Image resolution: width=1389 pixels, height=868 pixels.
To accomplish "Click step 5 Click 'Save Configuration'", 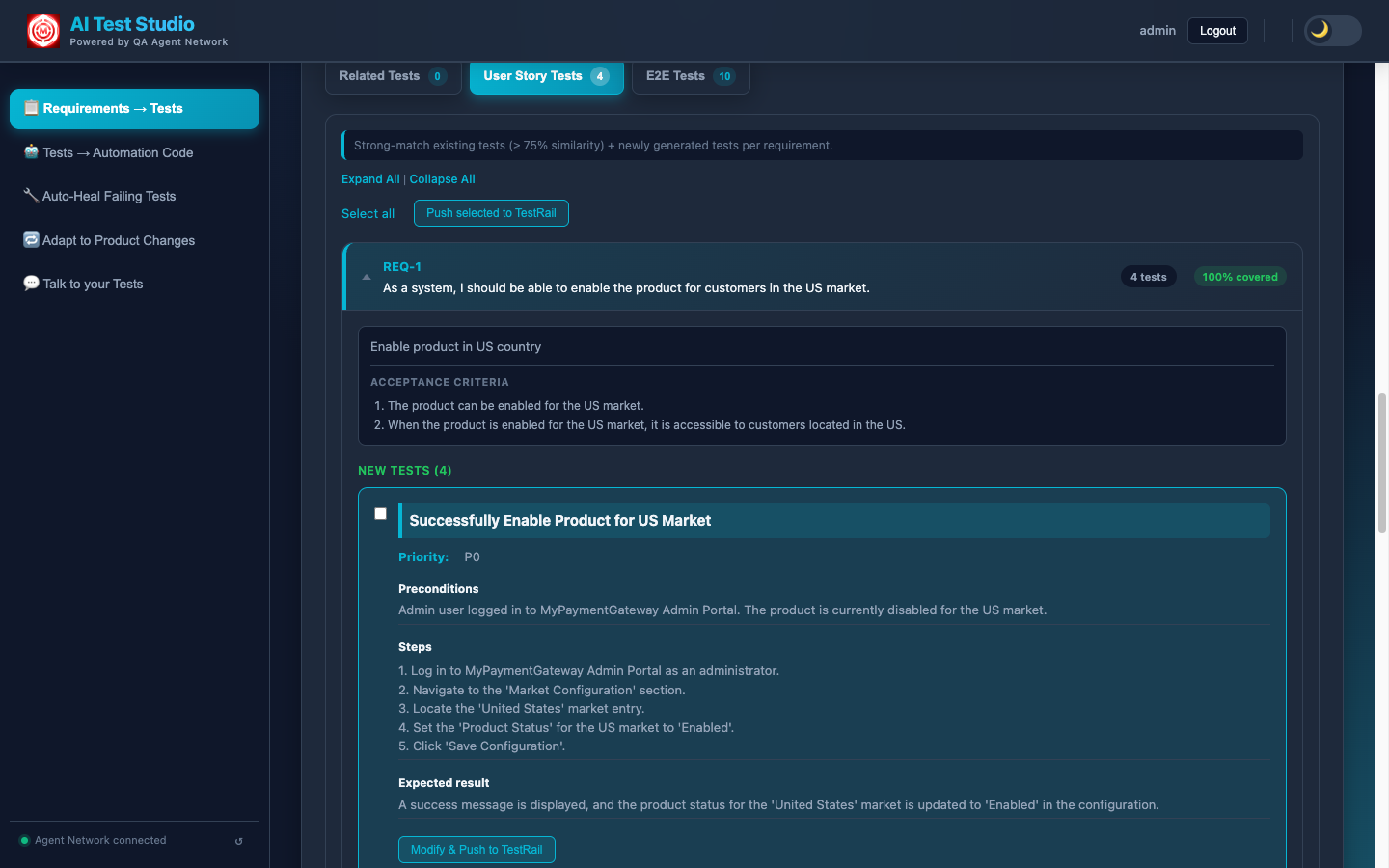I will point(482,746).
